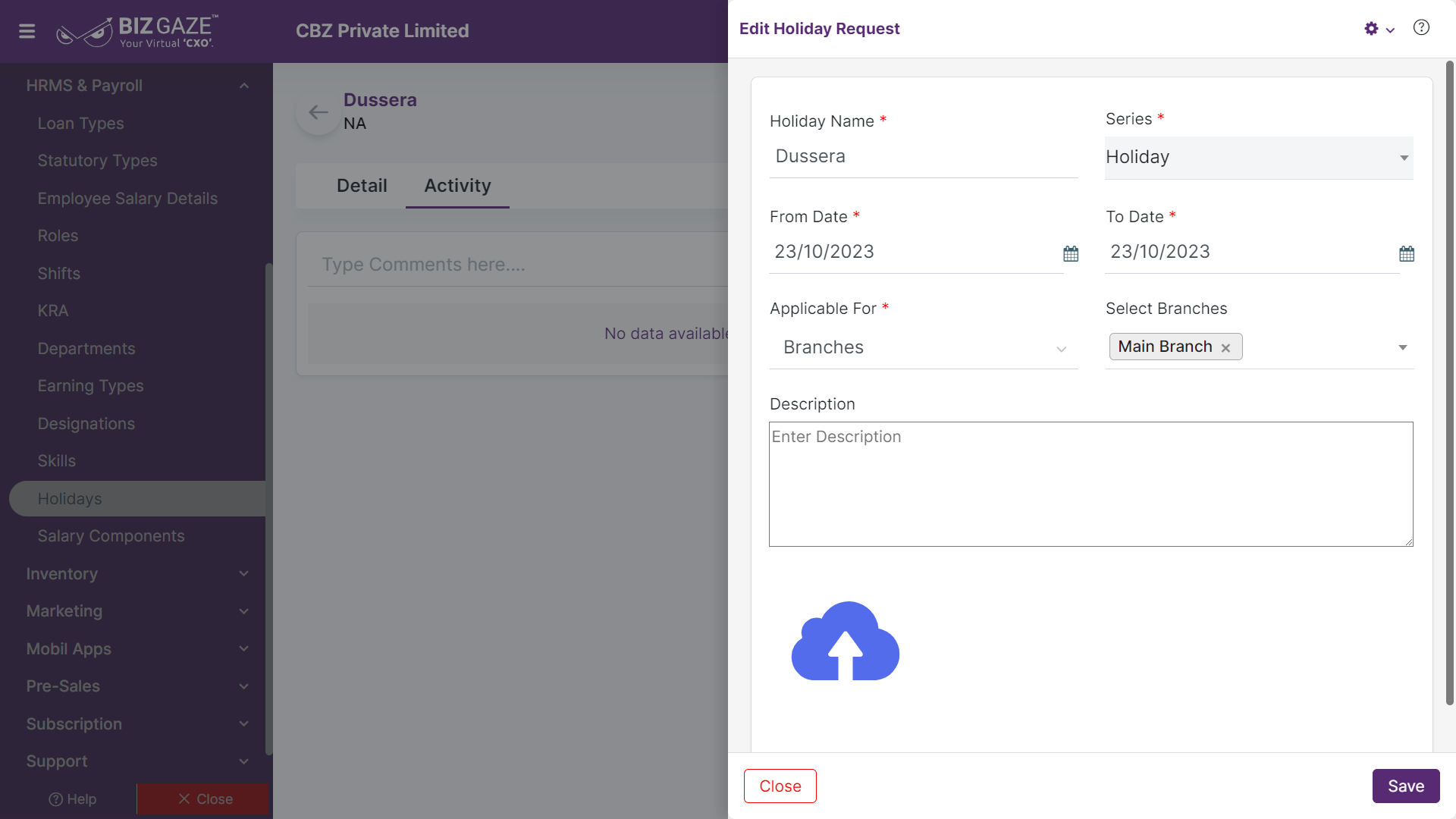The height and width of the screenshot is (819, 1456).
Task: Open Roles in sidebar
Action: click(58, 236)
